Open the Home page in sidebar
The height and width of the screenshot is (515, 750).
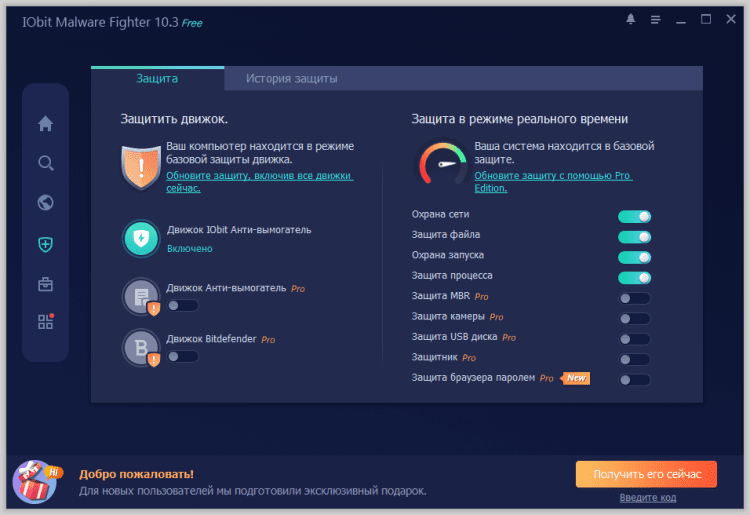[x=45, y=123]
